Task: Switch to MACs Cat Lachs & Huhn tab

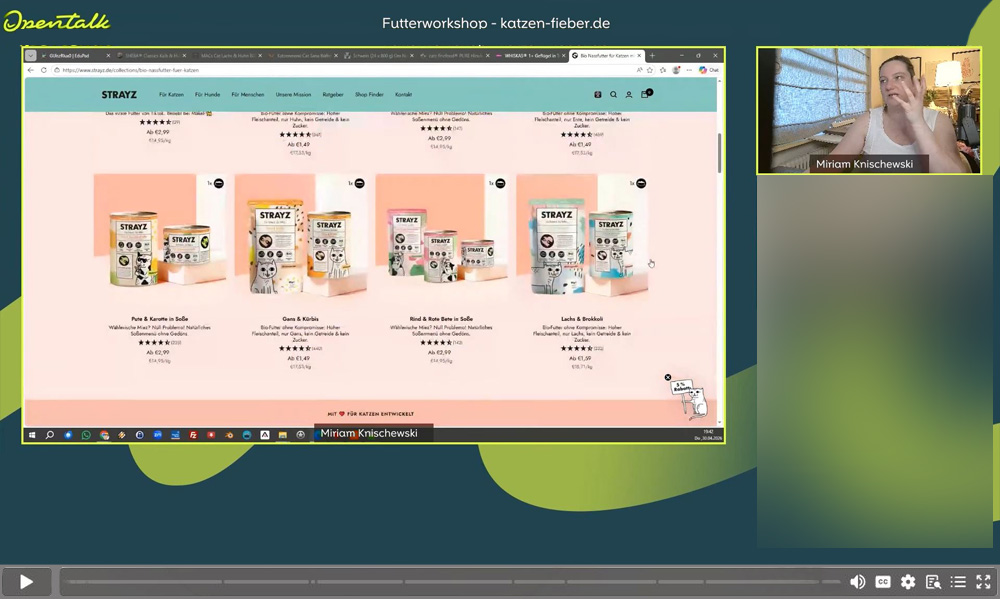Action: coord(227,55)
